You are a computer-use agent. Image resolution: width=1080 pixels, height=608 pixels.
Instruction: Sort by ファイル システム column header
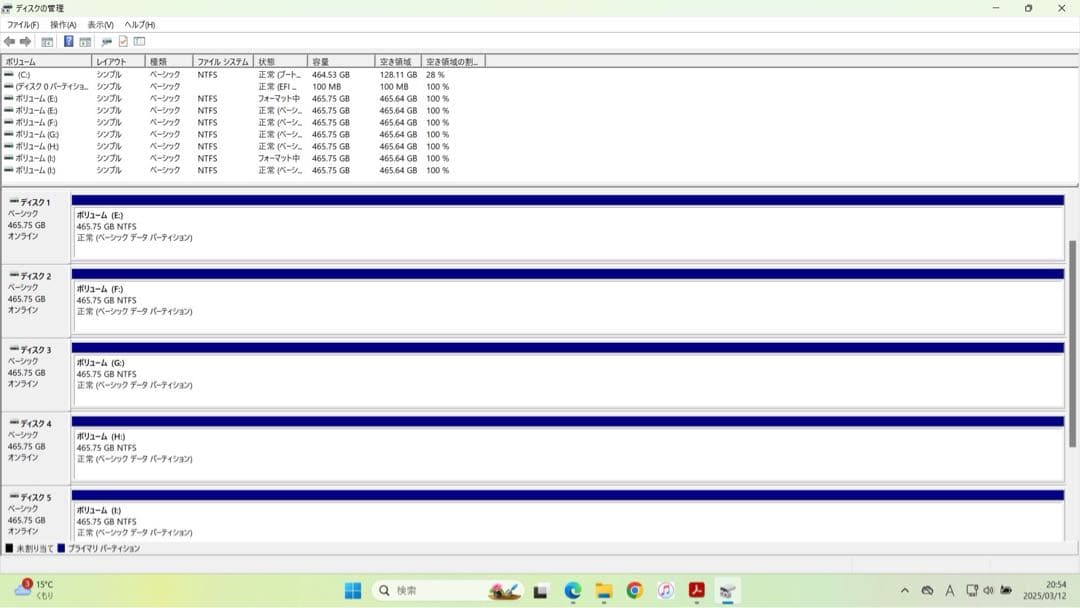tap(222, 61)
